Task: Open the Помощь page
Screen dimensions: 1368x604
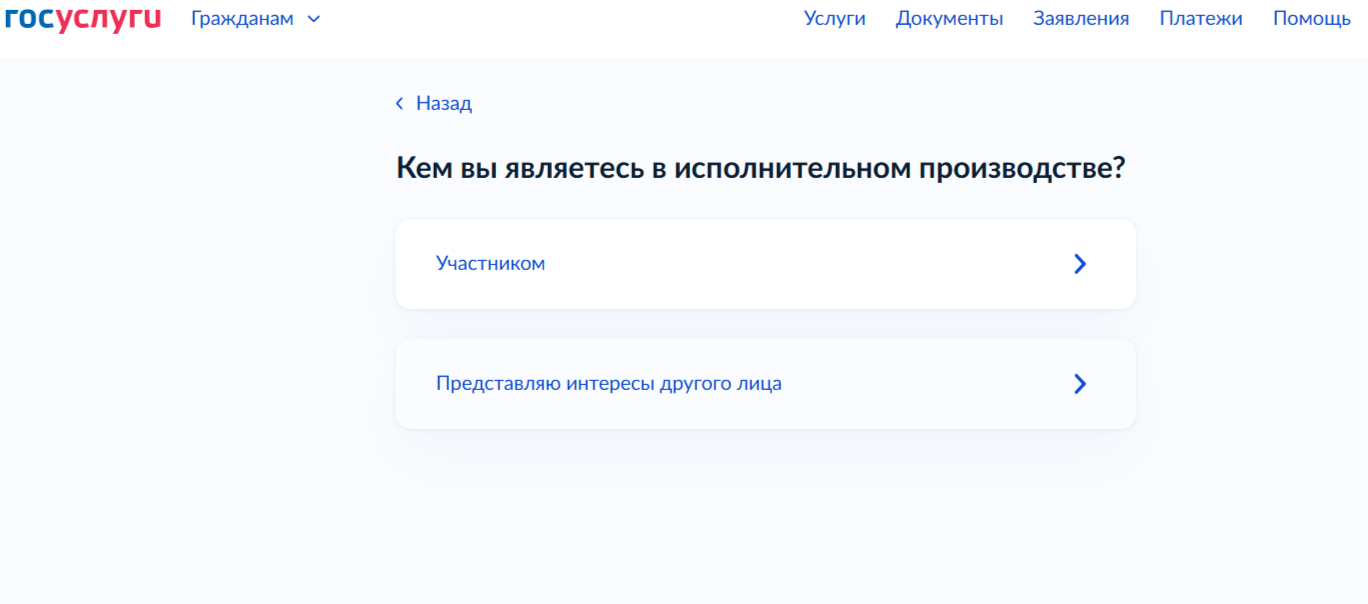Action: (1311, 18)
